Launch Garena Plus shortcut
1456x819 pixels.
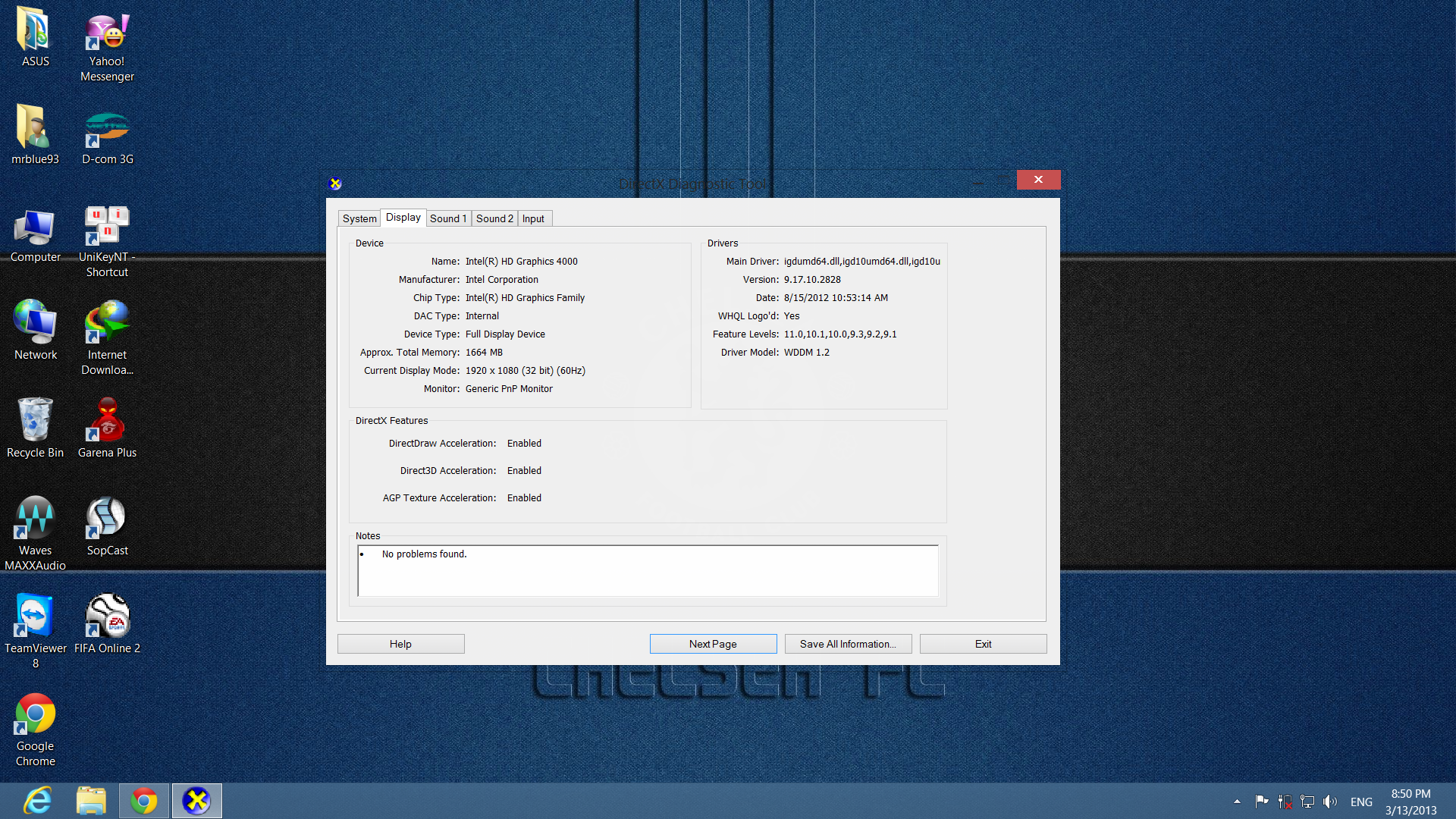[107, 428]
